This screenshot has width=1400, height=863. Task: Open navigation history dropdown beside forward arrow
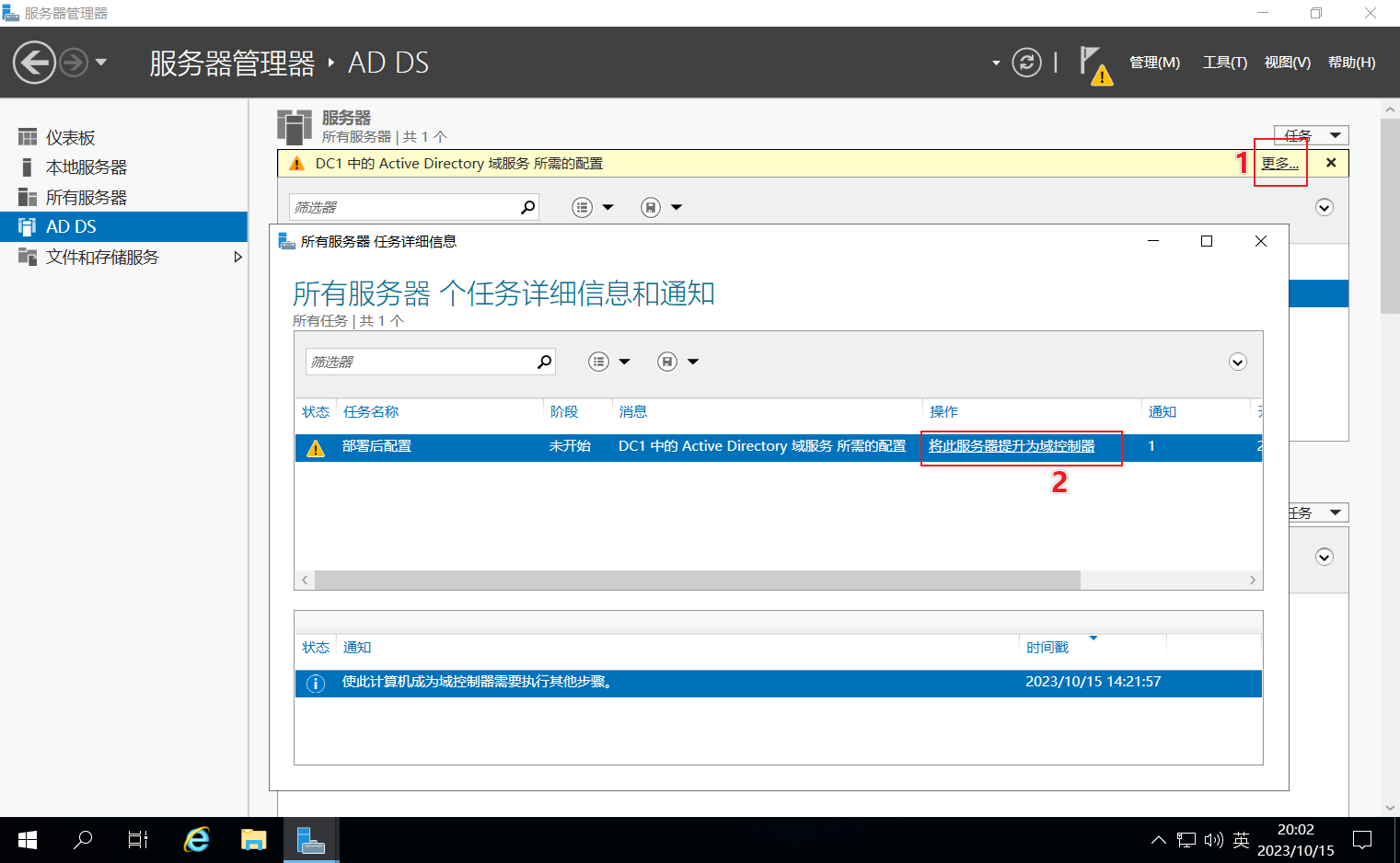[x=101, y=63]
